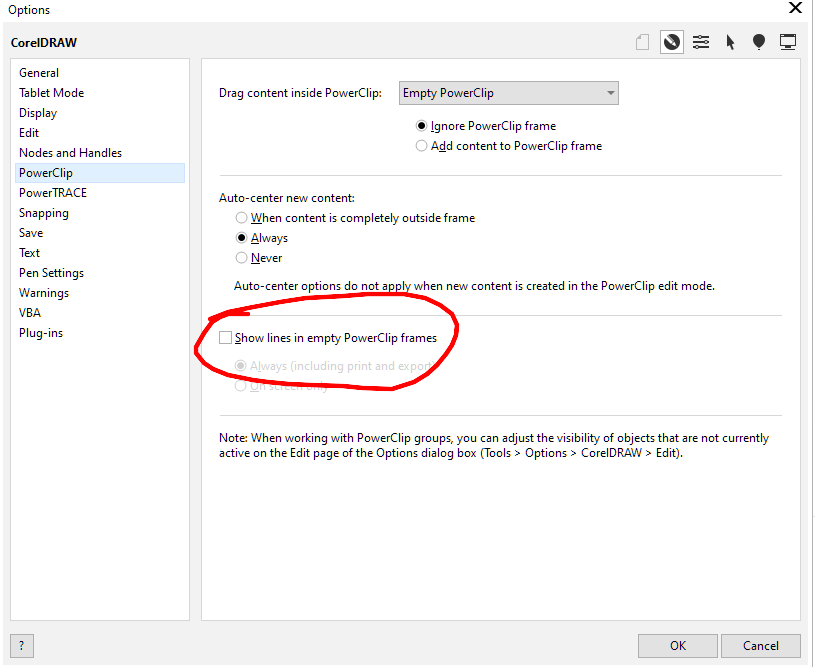Open the Document options icon
The width and height of the screenshot is (815, 667).
click(642, 42)
